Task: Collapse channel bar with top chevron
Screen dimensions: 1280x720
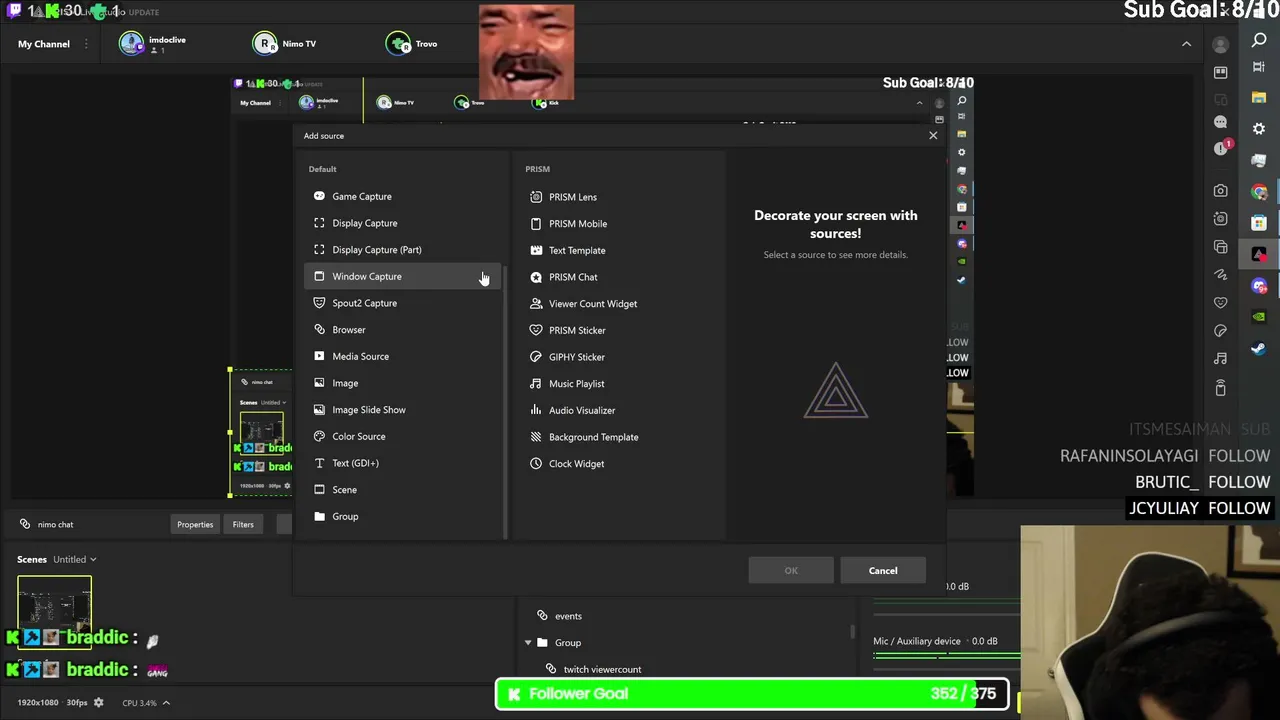Action: [x=1186, y=44]
